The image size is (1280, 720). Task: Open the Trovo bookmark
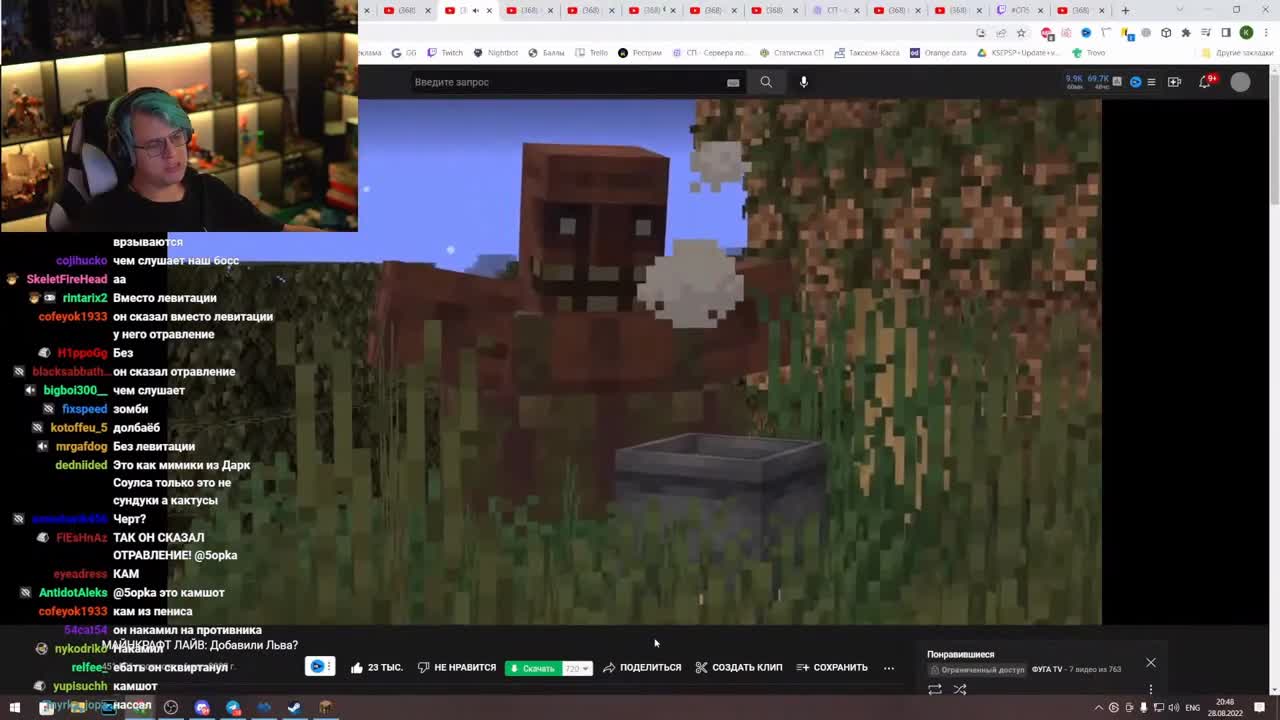[x=1089, y=53]
